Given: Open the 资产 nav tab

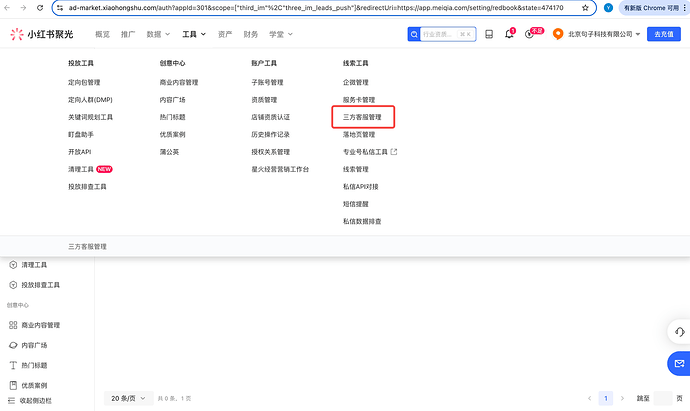Looking at the screenshot, I should click(225, 34).
